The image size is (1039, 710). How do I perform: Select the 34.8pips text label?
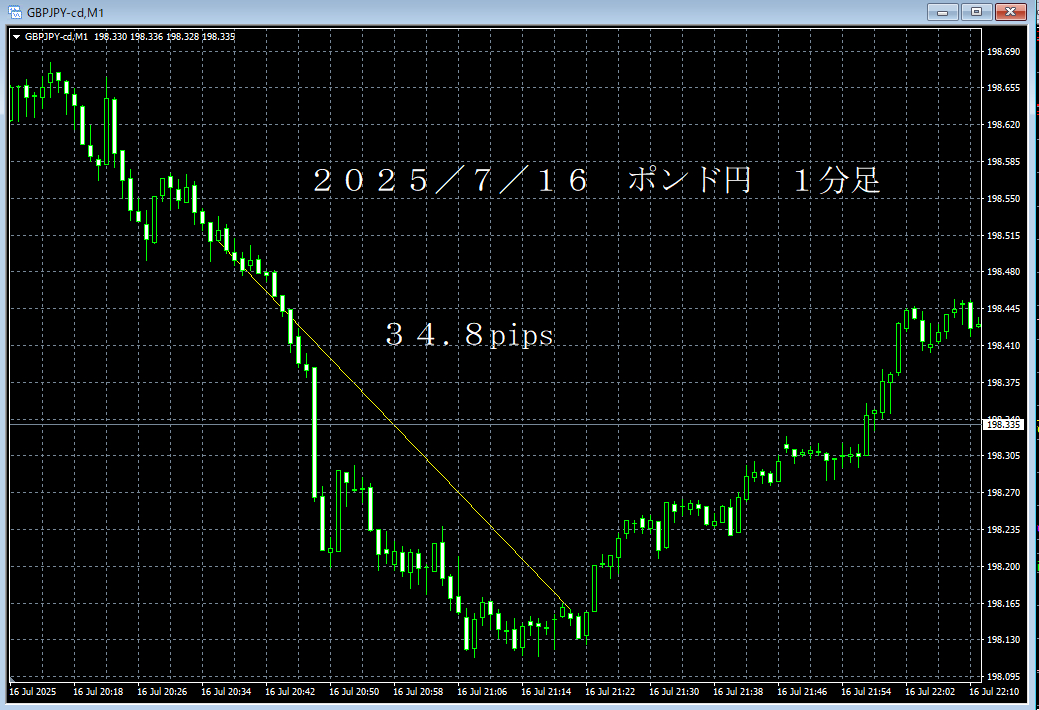469,336
